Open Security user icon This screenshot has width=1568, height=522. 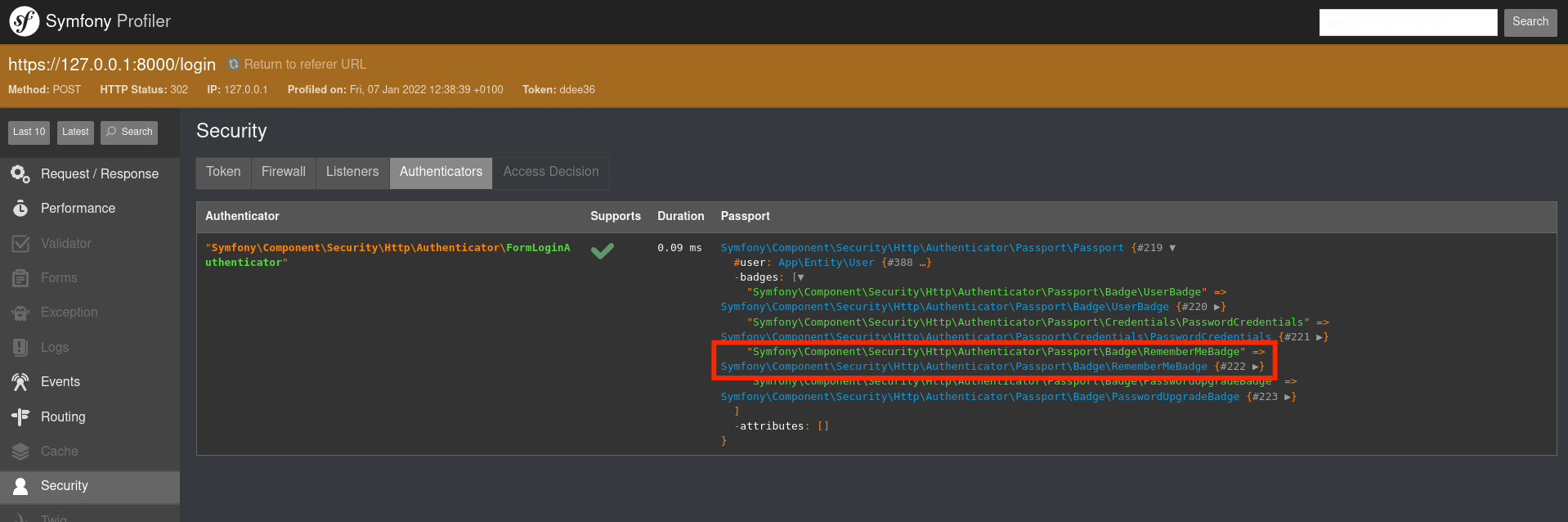click(x=20, y=486)
